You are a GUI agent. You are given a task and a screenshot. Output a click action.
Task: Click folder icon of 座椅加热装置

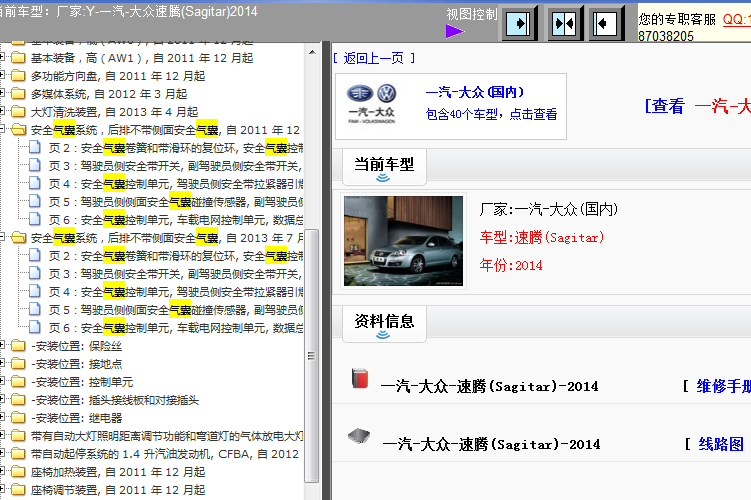point(18,472)
